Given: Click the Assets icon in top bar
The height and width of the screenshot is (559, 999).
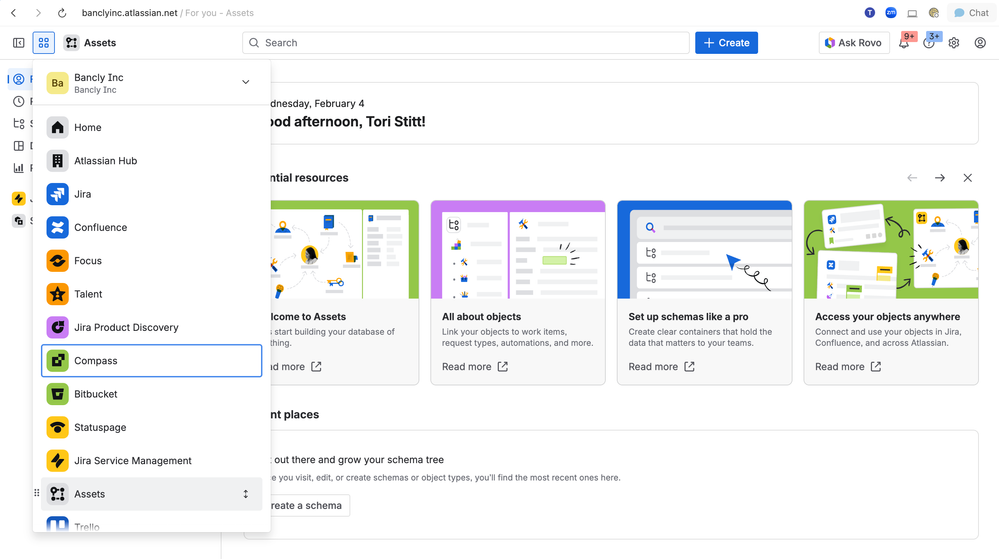Looking at the screenshot, I should (x=71, y=43).
